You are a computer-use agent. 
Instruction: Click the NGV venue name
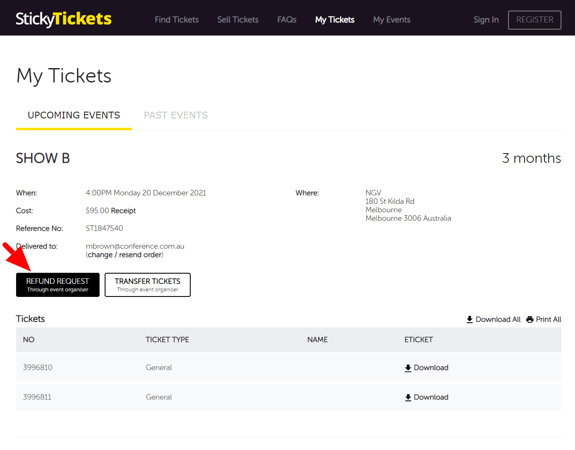pos(373,193)
